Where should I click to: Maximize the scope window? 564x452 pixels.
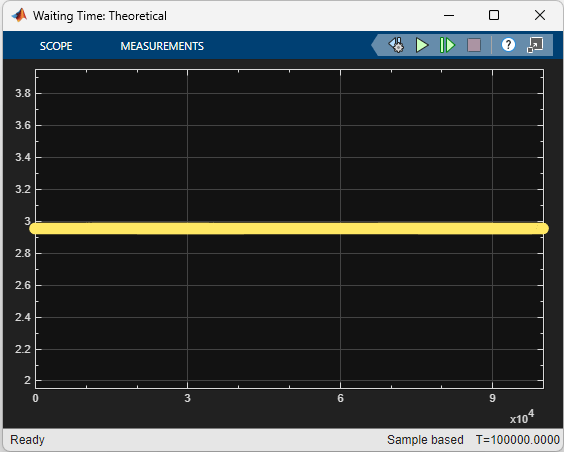point(494,15)
